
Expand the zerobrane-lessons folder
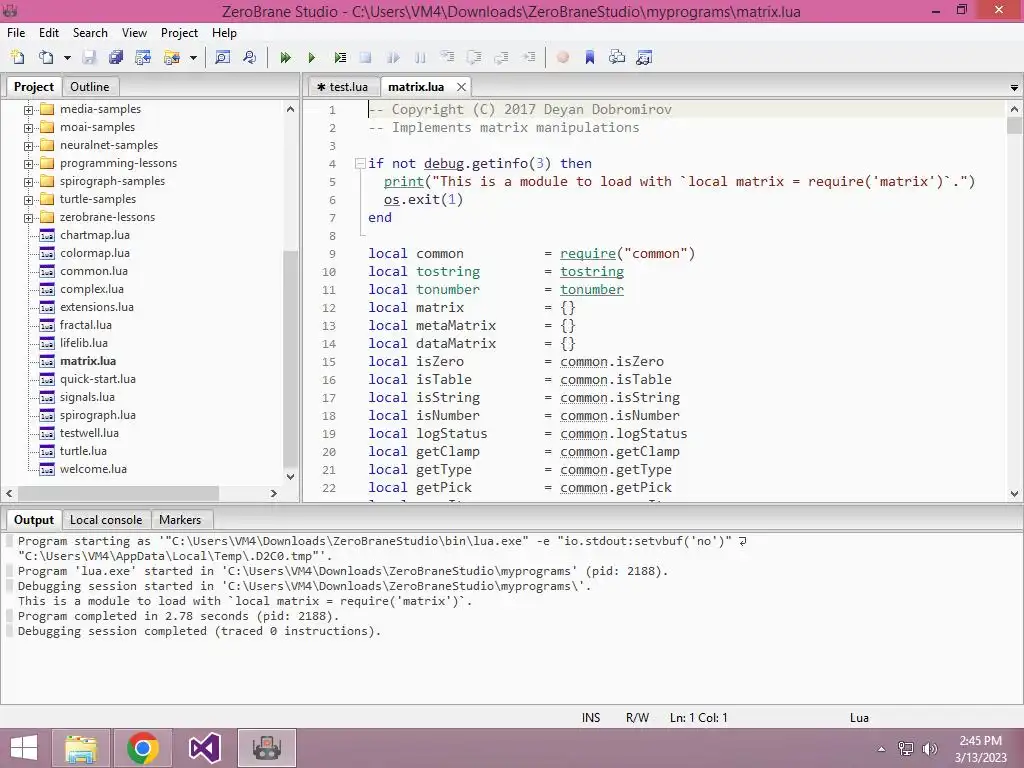click(x=28, y=217)
